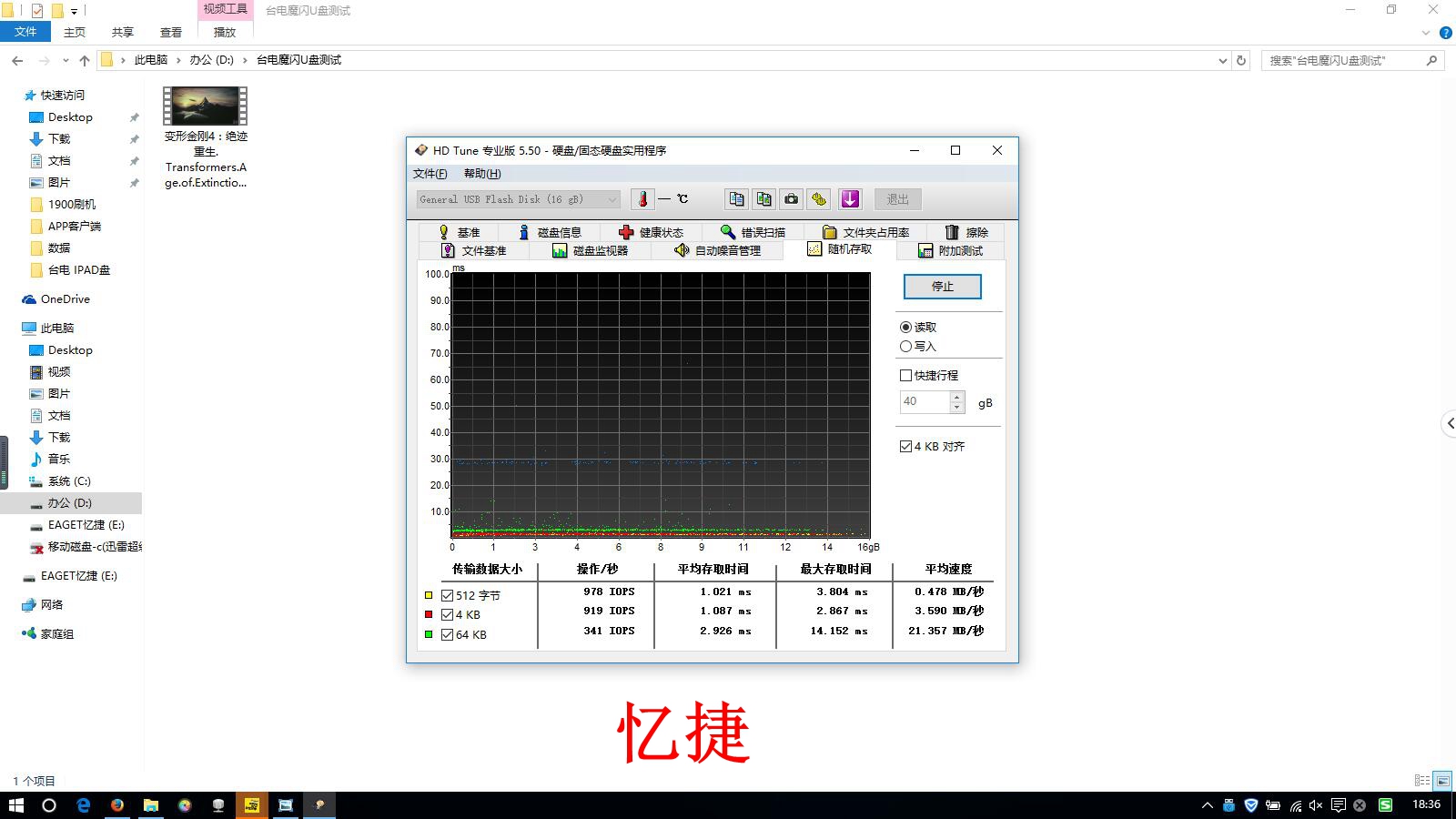Select the 读取 radio button

[905, 327]
